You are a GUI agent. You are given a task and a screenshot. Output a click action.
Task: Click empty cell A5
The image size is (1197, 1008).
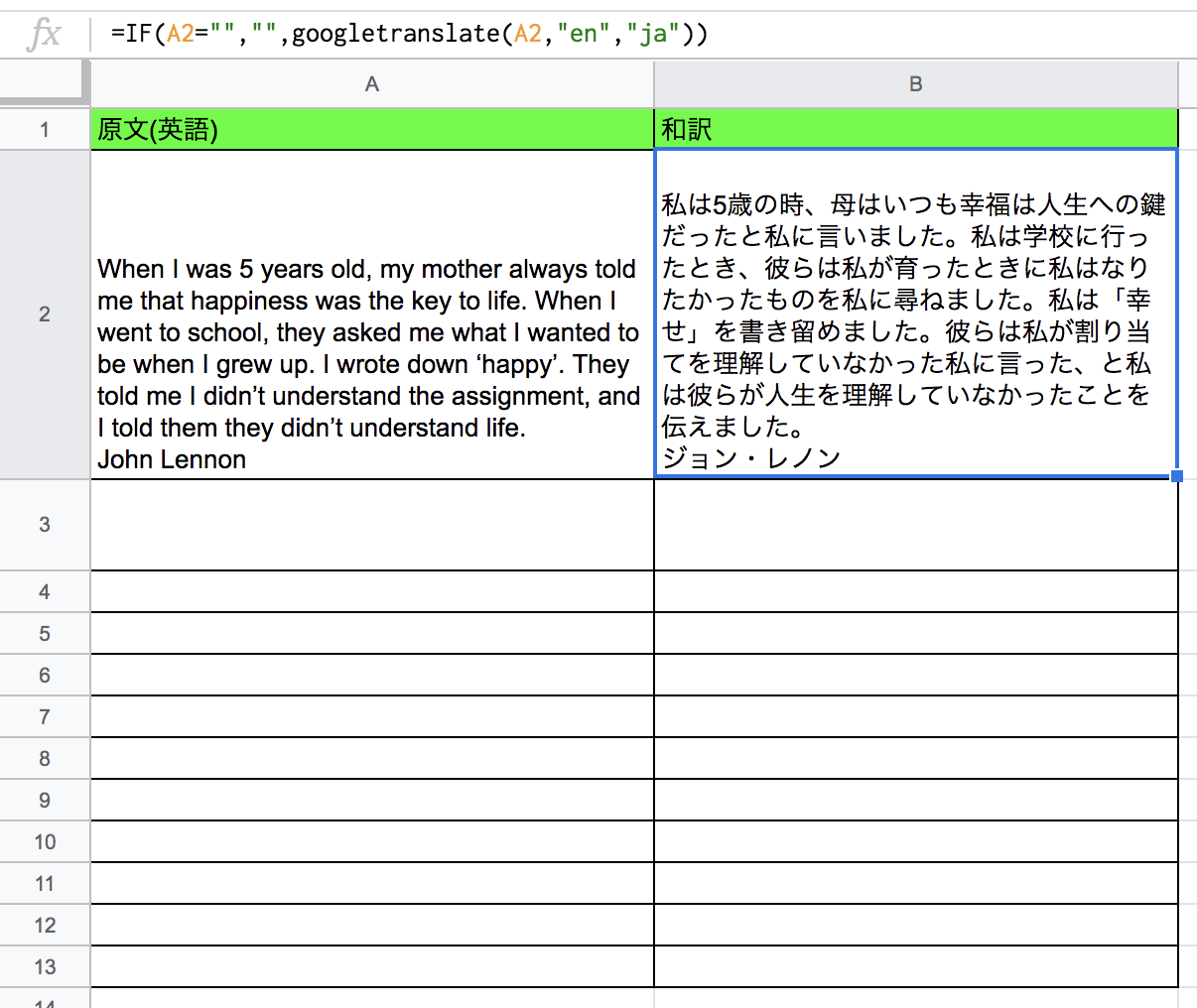(372, 633)
